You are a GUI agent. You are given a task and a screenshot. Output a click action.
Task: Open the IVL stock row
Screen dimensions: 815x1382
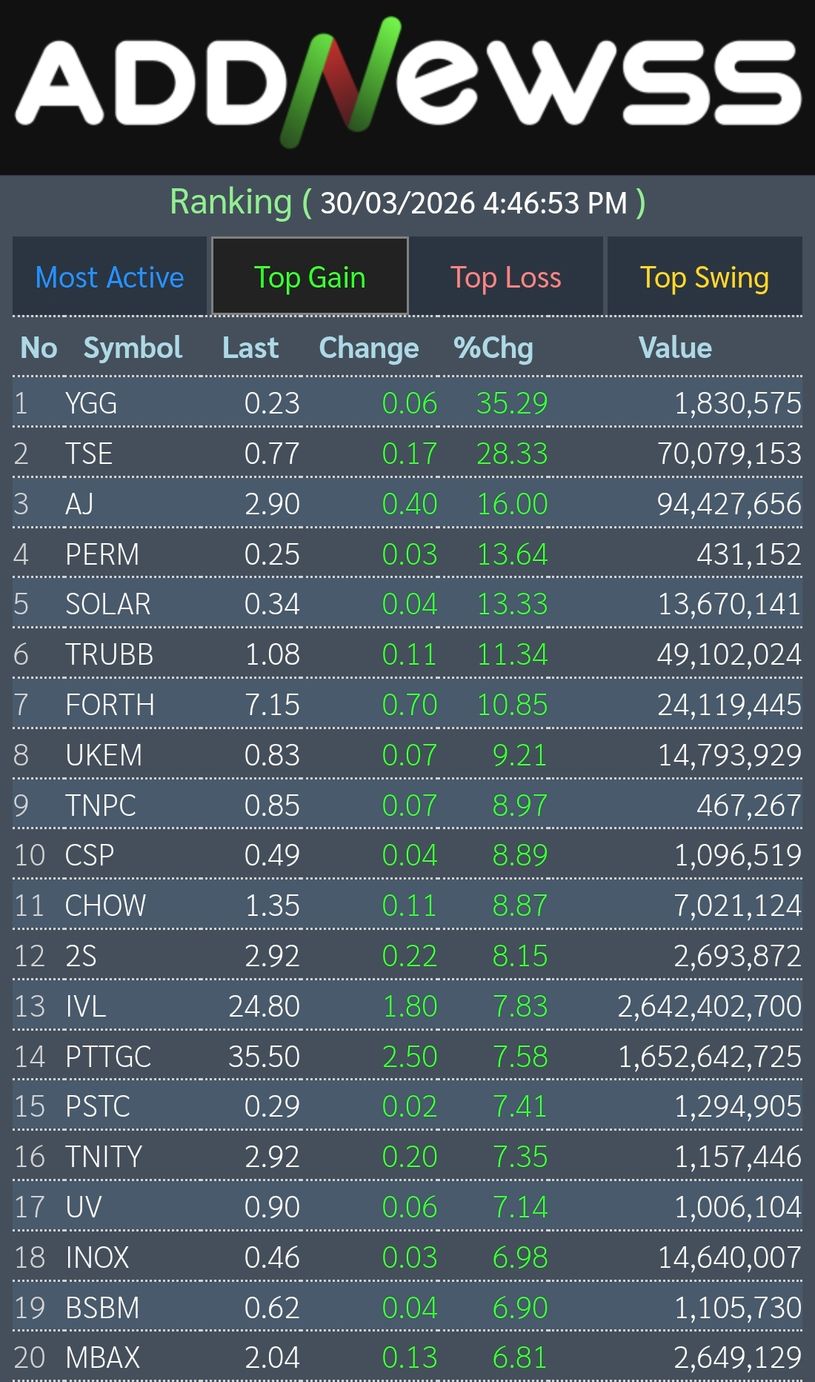click(85, 1005)
